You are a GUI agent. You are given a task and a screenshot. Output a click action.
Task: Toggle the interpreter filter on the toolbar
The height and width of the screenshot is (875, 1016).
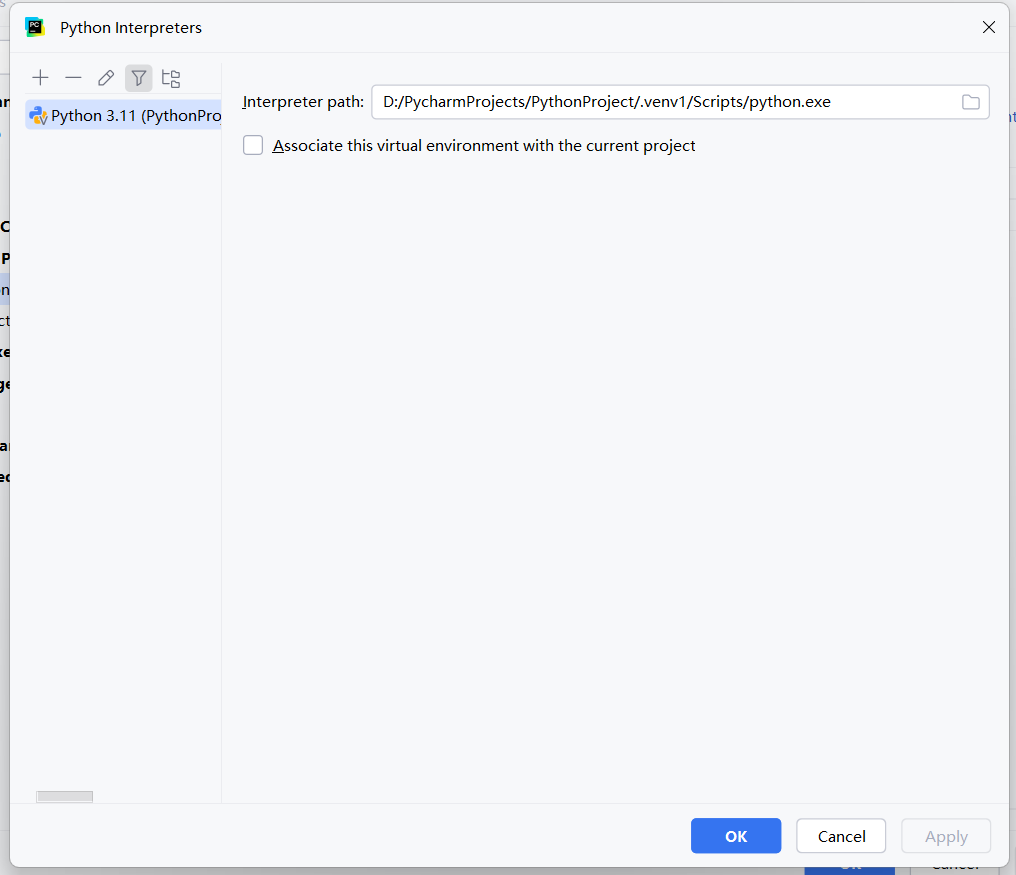click(138, 77)
